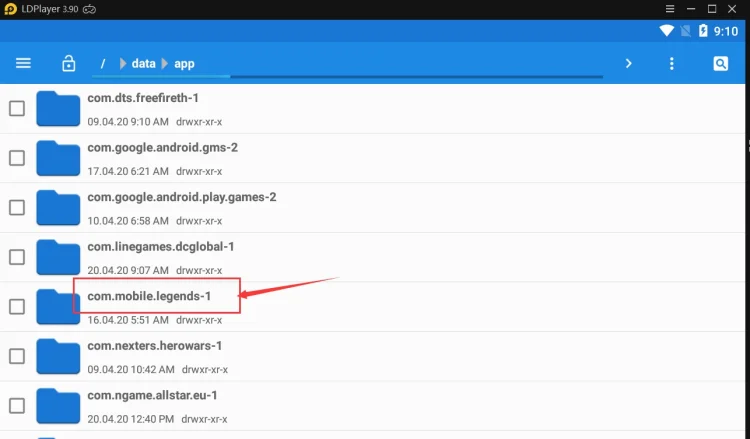750x439 pixels.
Task: Select checkbox for com.linegames.dcglobal-1
Action: pos(17,257)
